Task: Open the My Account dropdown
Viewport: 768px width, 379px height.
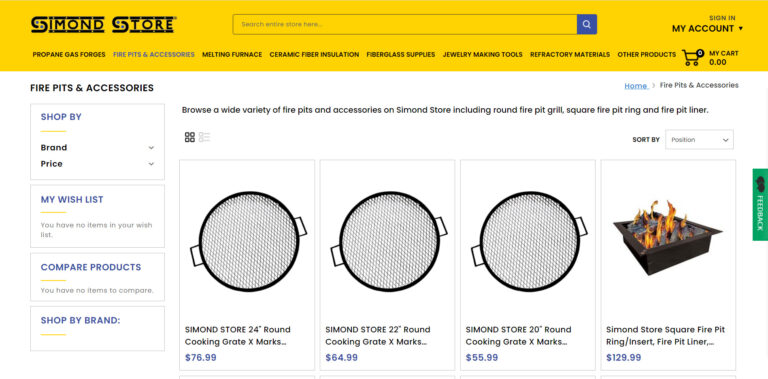Action: tap(707, 29)
